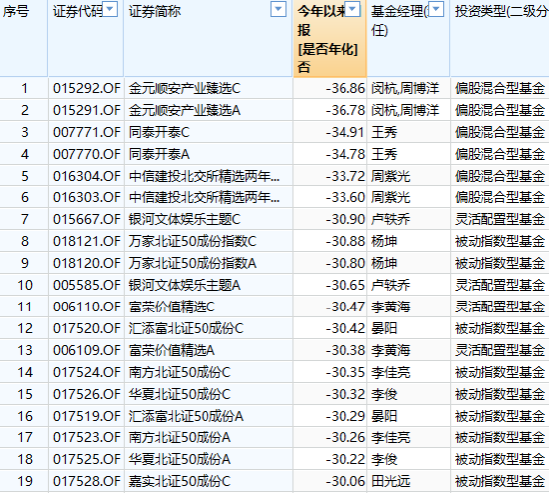550x493 pixels.
Task: Select code cell 018121.OF
Action: [x=86, y=241]
